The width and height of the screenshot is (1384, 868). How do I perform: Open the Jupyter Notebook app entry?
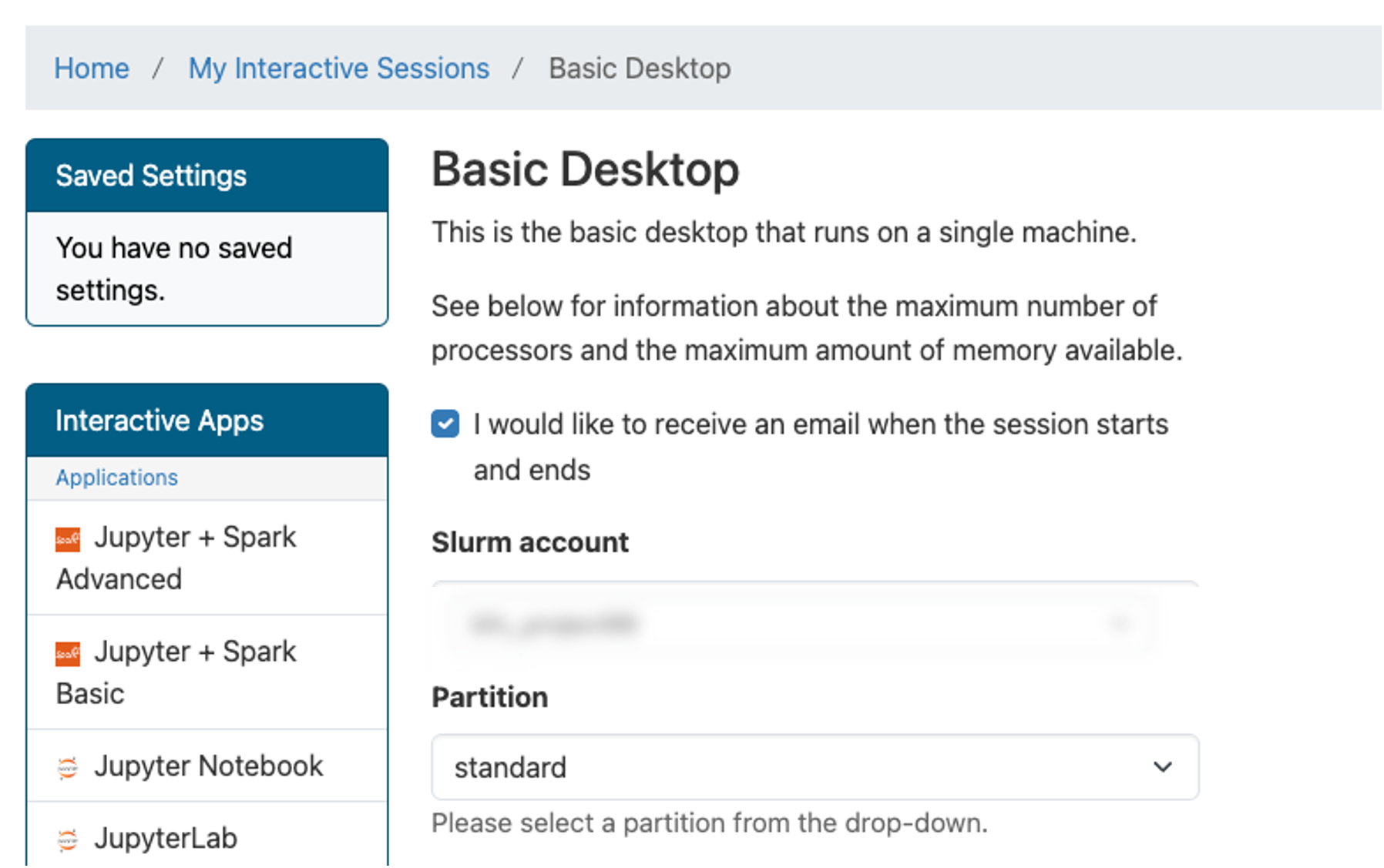point(208,766)
